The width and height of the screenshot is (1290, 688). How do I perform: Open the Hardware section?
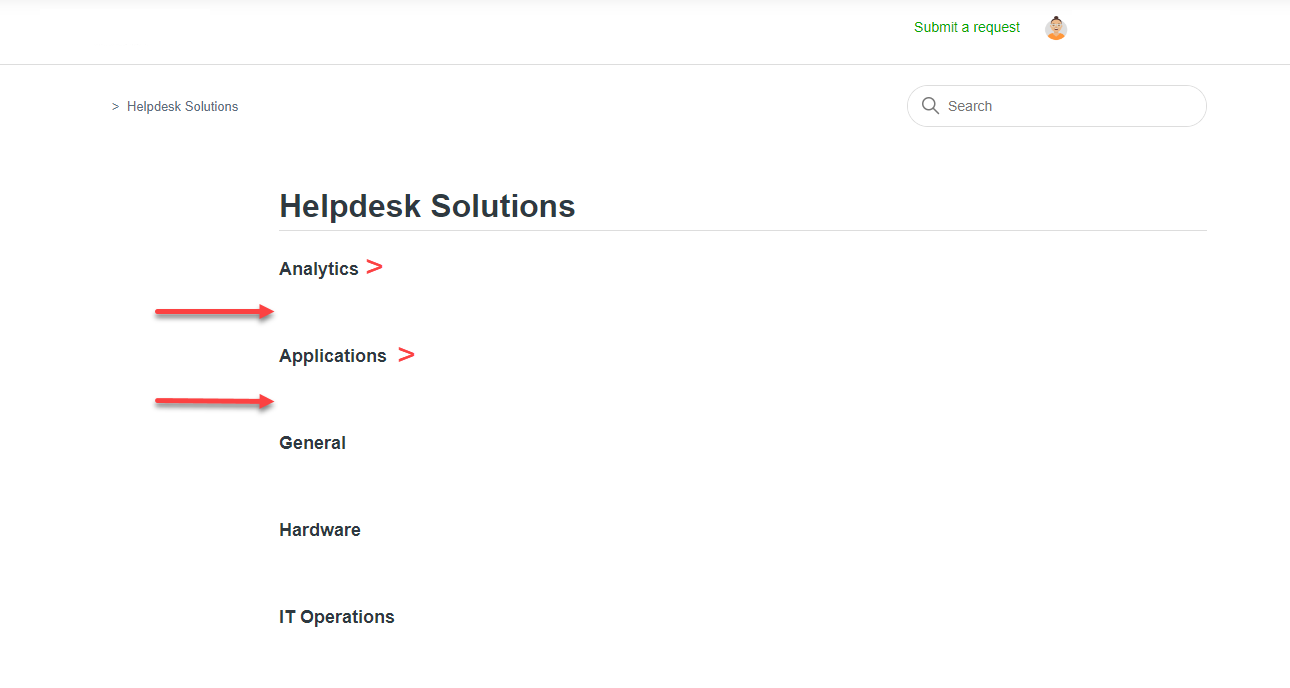point(319,530)
